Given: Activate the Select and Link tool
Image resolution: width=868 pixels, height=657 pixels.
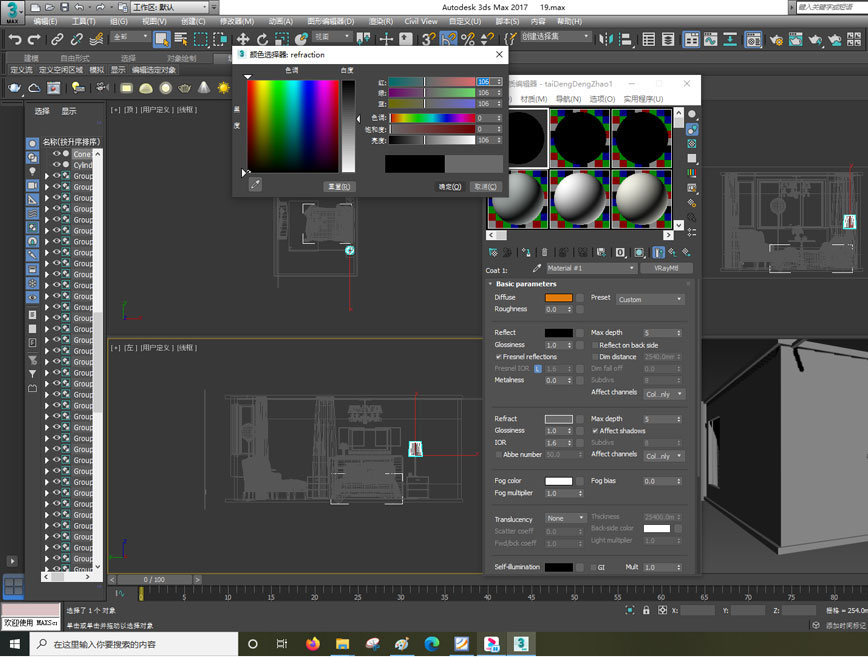Looking at the screenshot, I should (56, 39).
